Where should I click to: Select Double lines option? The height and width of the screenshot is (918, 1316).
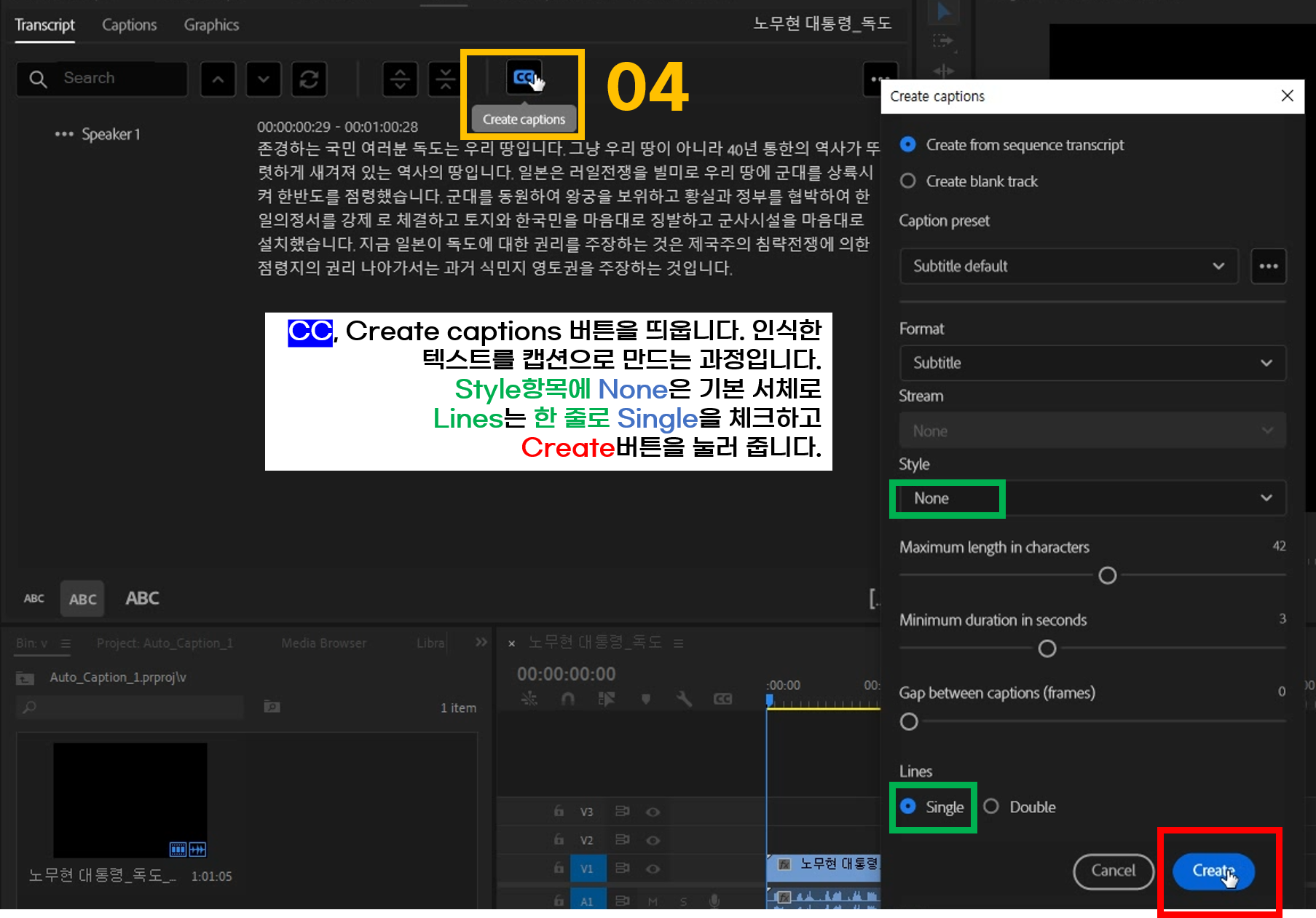991,807
